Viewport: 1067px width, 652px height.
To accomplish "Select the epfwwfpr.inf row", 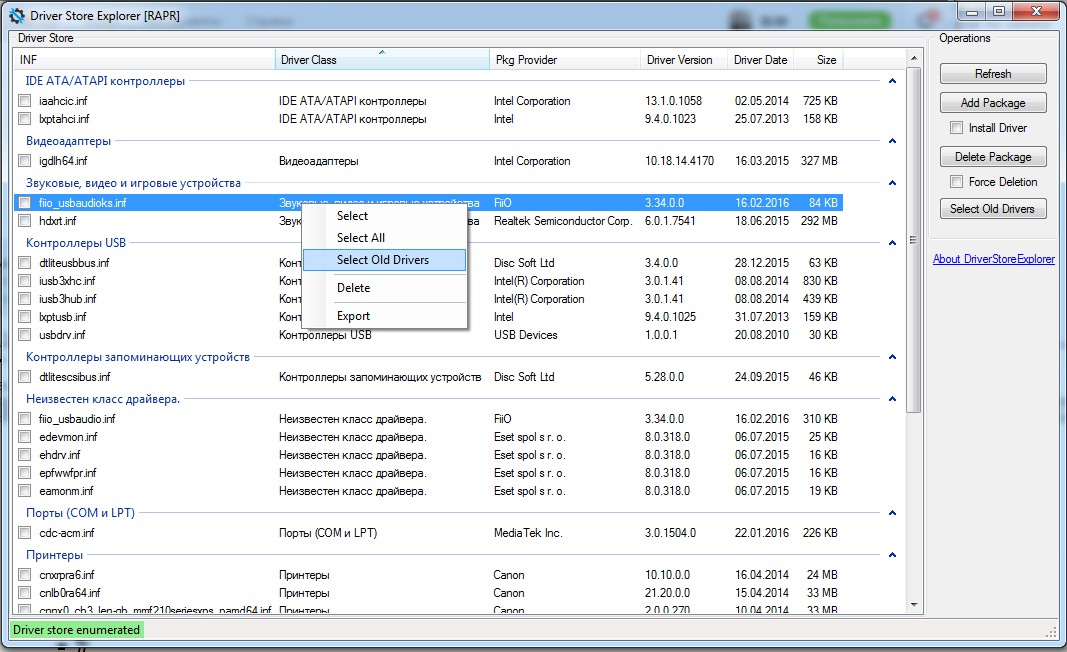I will (429, 473).
